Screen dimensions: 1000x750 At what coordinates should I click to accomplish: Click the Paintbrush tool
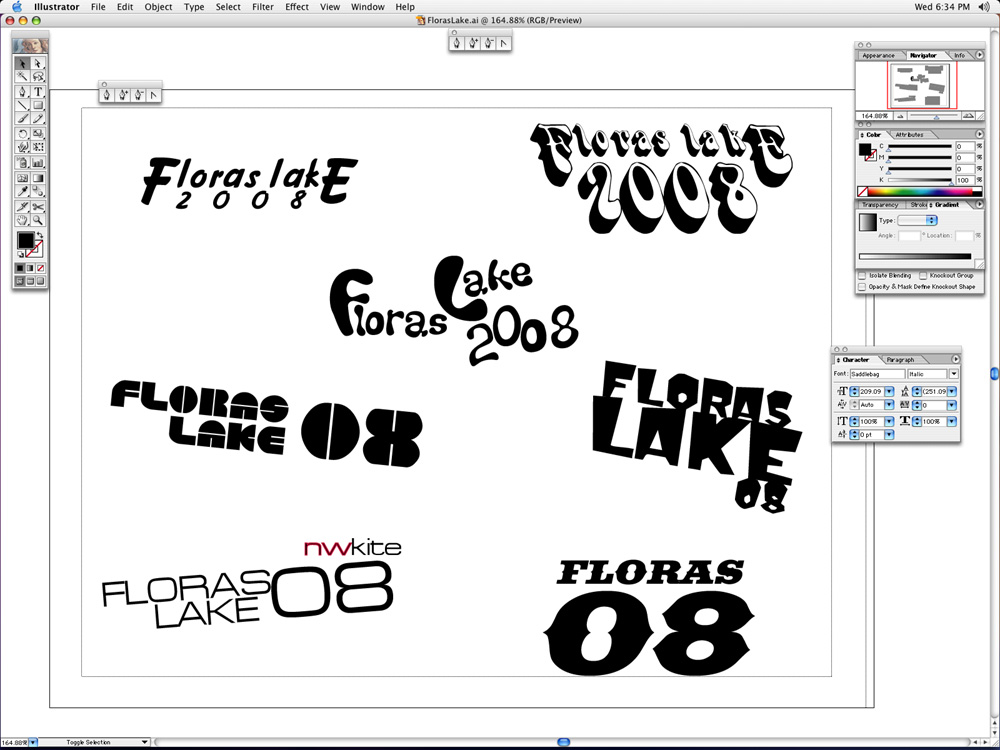(22, 118)
